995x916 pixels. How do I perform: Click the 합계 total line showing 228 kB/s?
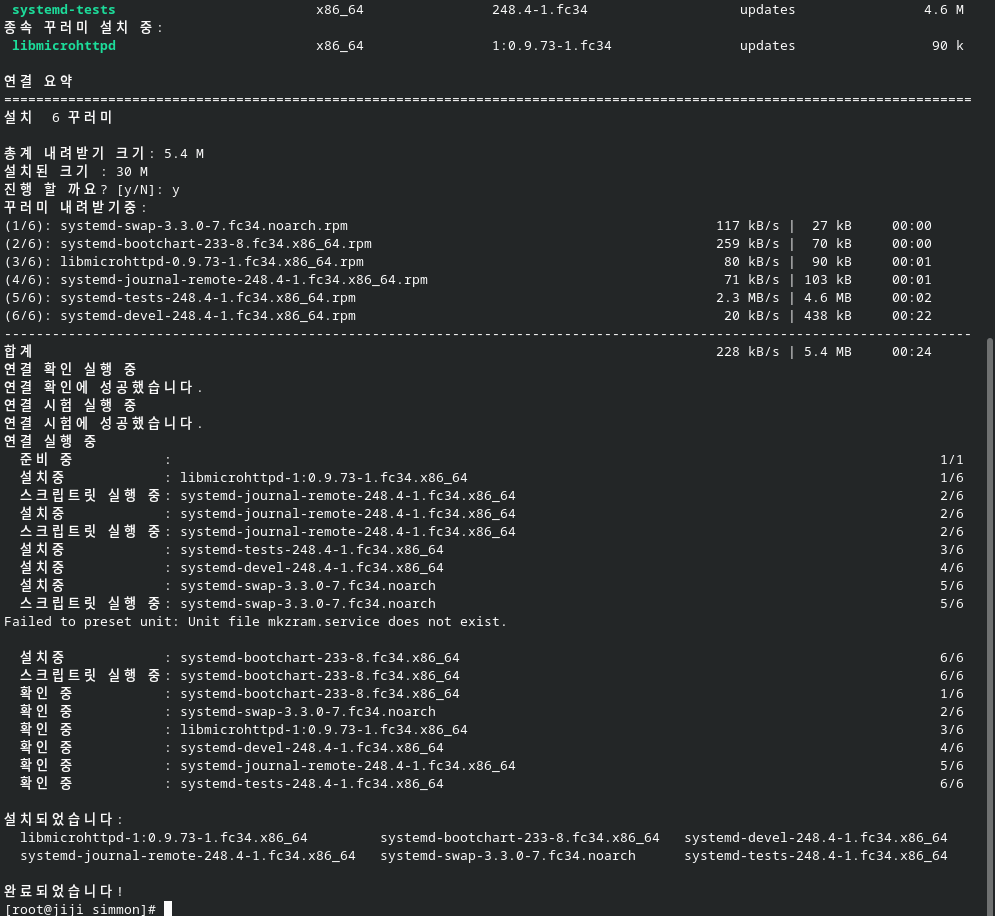pyautogui.click(x=468, y=351)
